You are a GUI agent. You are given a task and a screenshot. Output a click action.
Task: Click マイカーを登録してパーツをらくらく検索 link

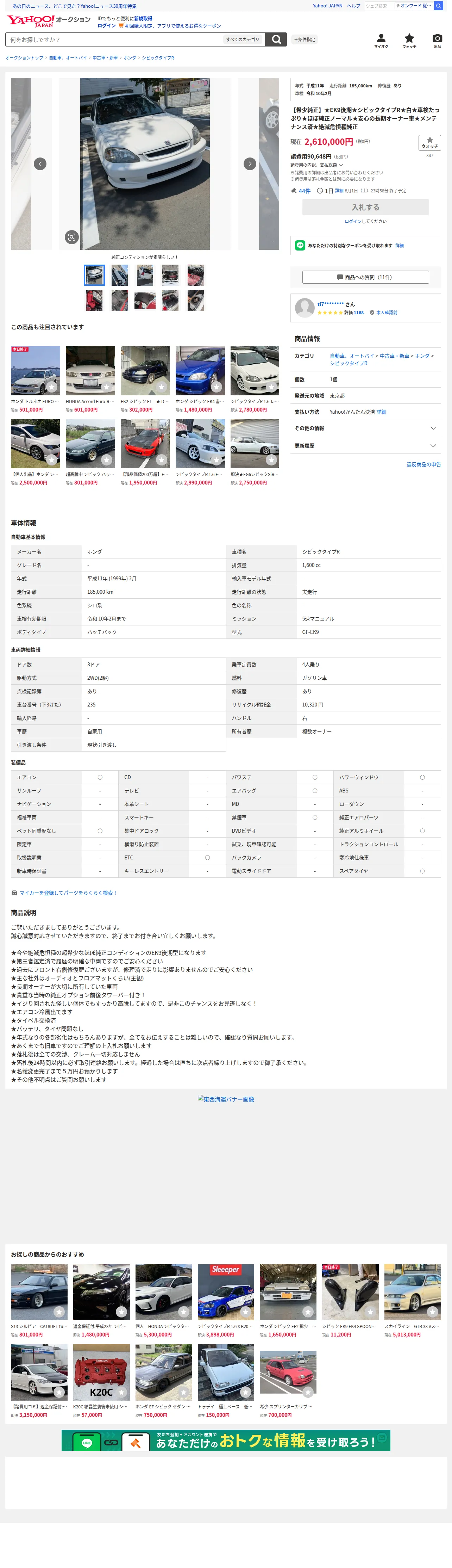pos(68,893)
